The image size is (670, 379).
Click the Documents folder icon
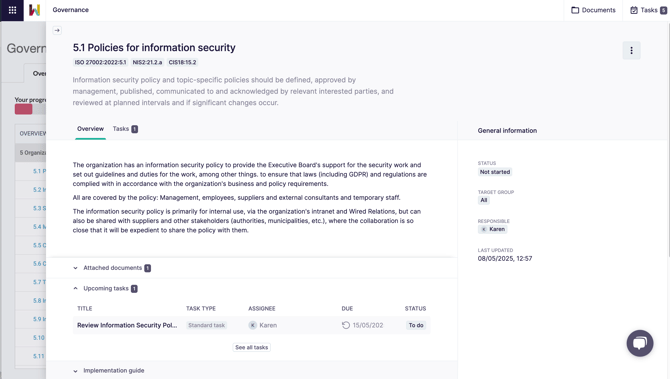tap(575, 10)
